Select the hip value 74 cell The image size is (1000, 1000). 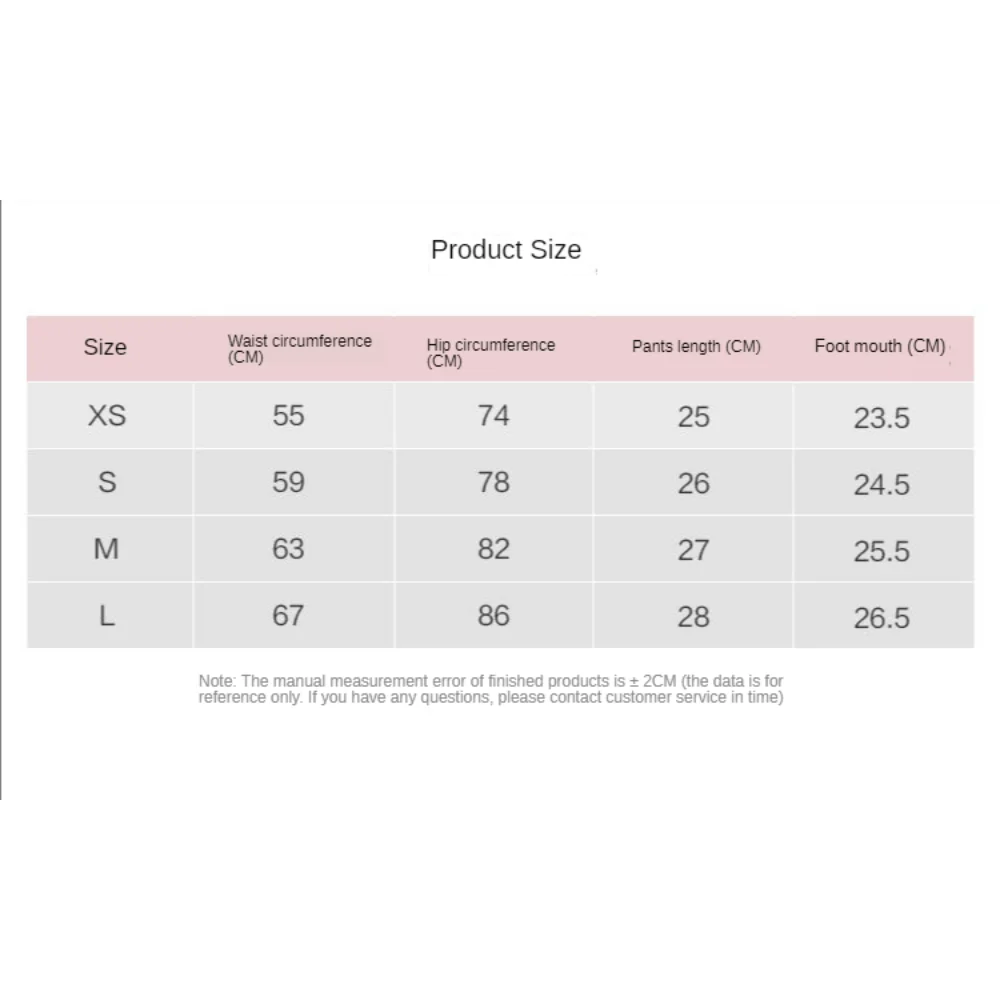(493, 415)
